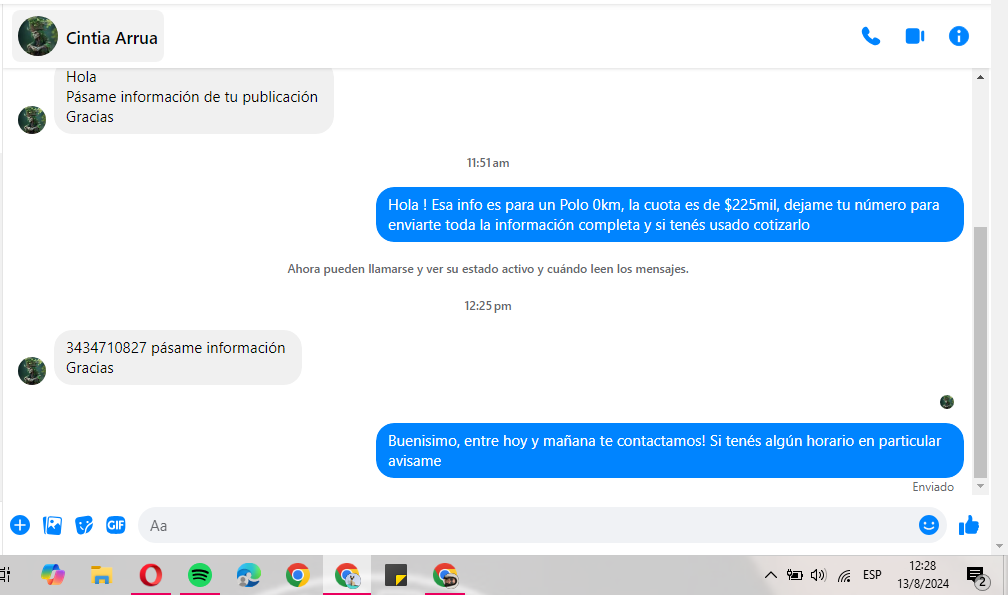Select message 'Hola ! Esa info es para un Polo 0km'
The image size is (1008, 595).
[x=670, y=215]
